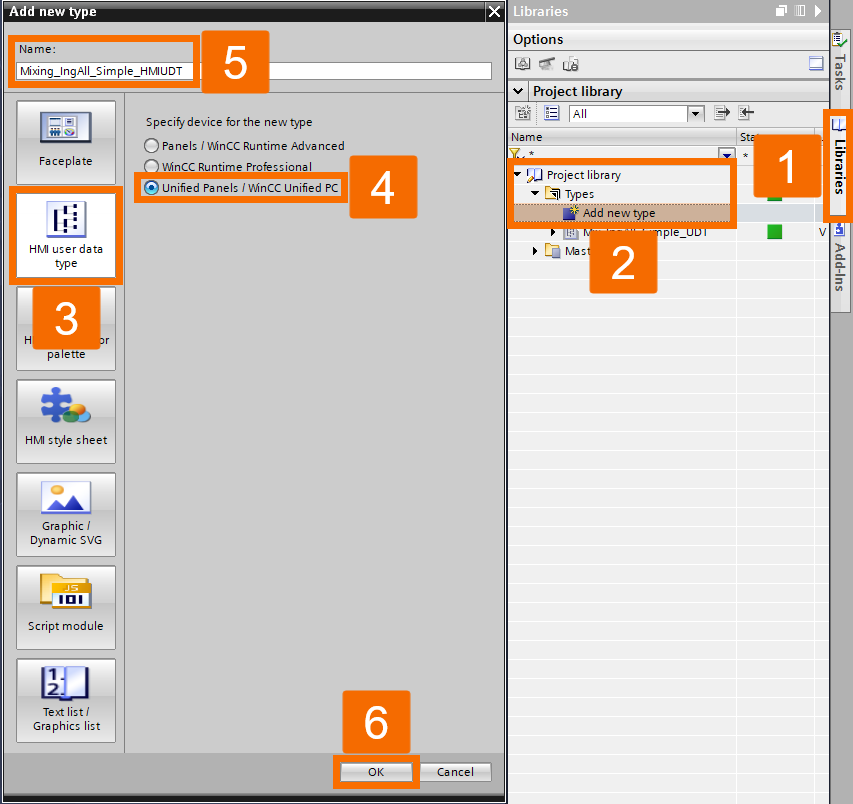Select WinCC Runtime Professional option
This screenshot has height=804, width=853.
pos(228,166)
